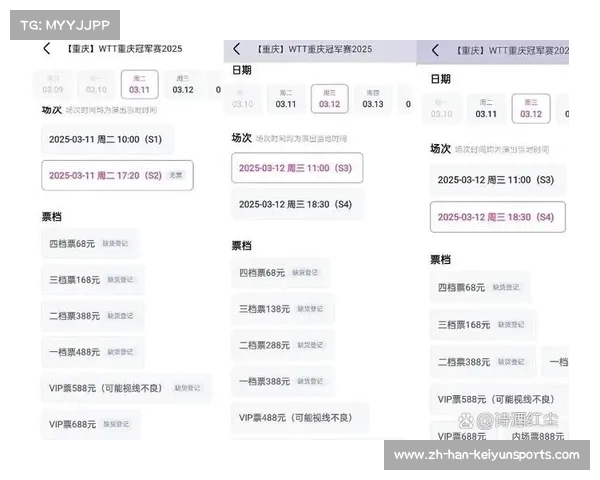Screen dimensions: 600x480
Task: Select date 03.11 in the middle panel
Action: [x=286, y=99]
